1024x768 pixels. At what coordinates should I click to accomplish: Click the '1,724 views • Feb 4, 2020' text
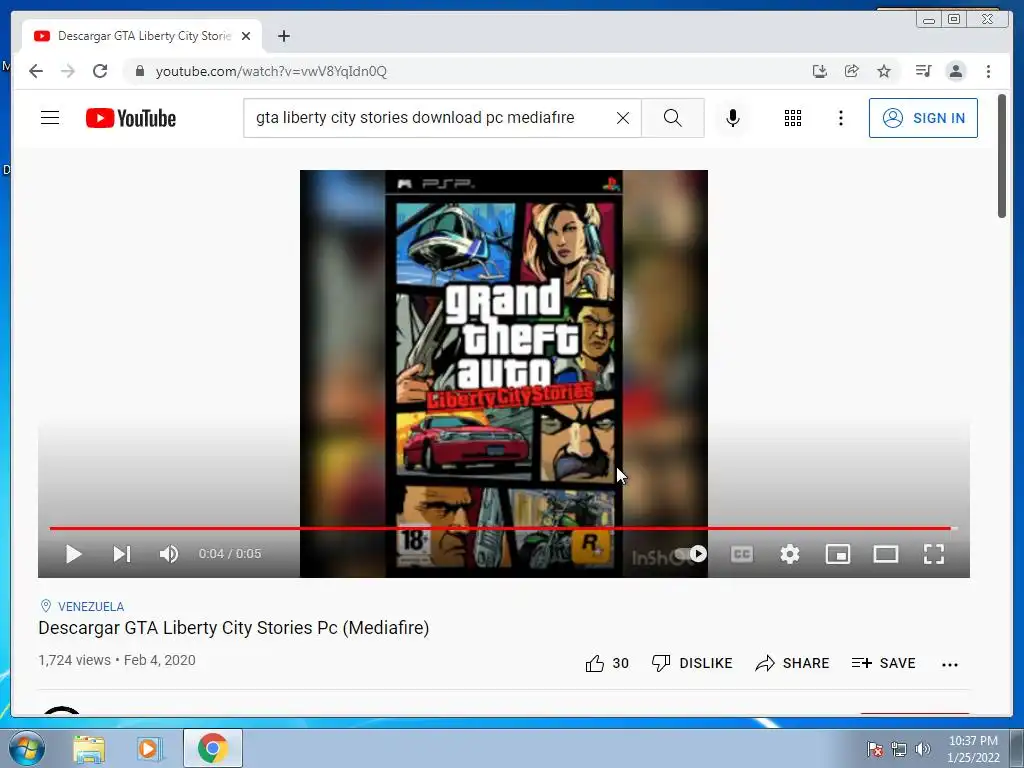(x=117, y=660)
